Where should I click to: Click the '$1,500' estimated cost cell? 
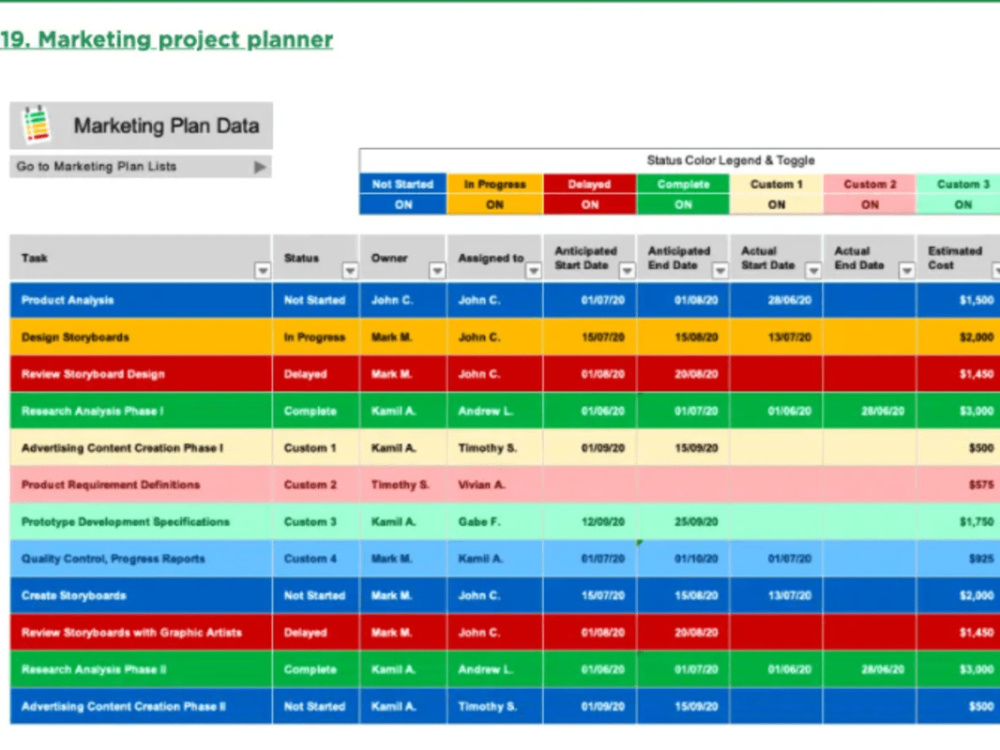point(959,300)
